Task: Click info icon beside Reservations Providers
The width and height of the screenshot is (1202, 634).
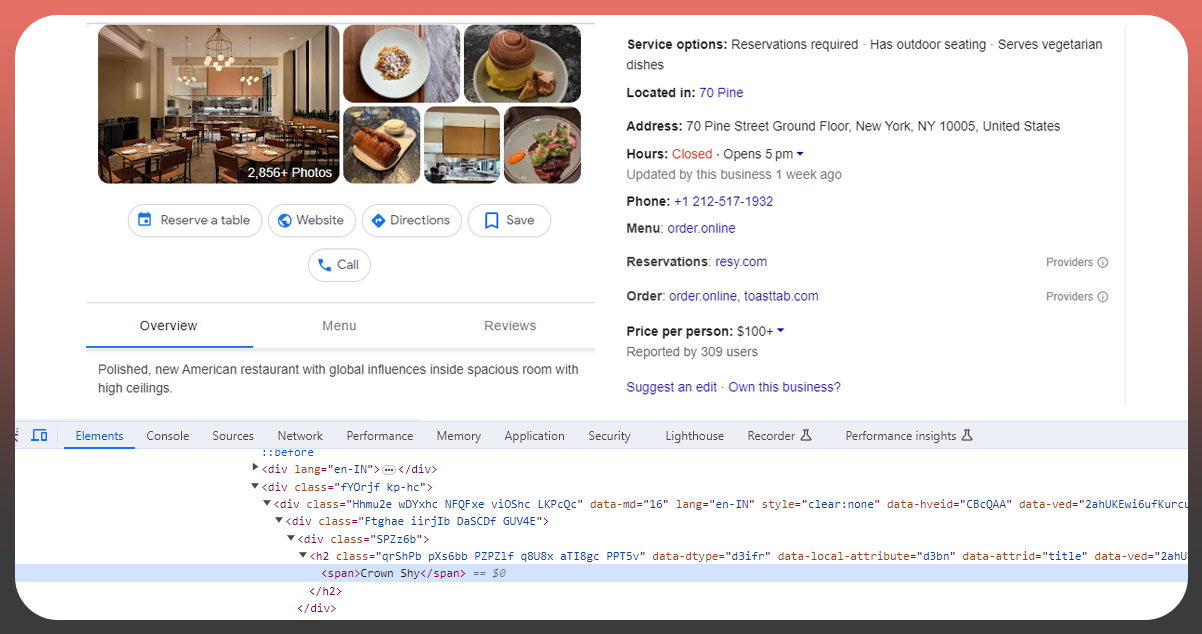Action: [x=1103, y=263]
